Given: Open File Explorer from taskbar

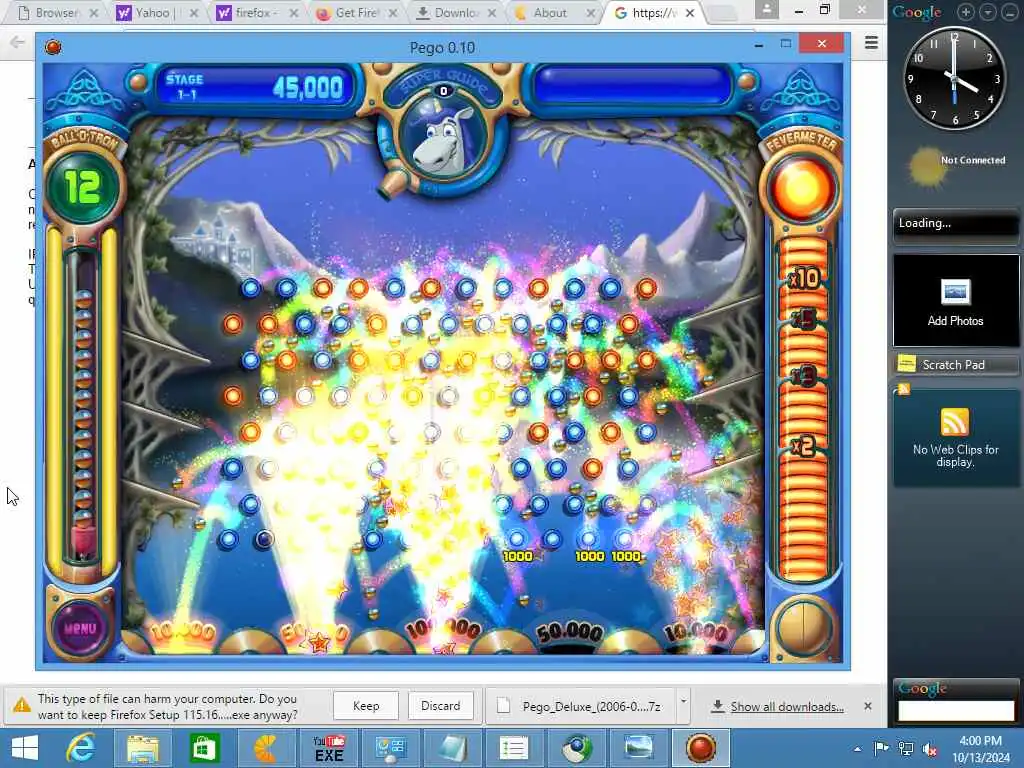Looking at the screenshot, I should click(143, 748).
